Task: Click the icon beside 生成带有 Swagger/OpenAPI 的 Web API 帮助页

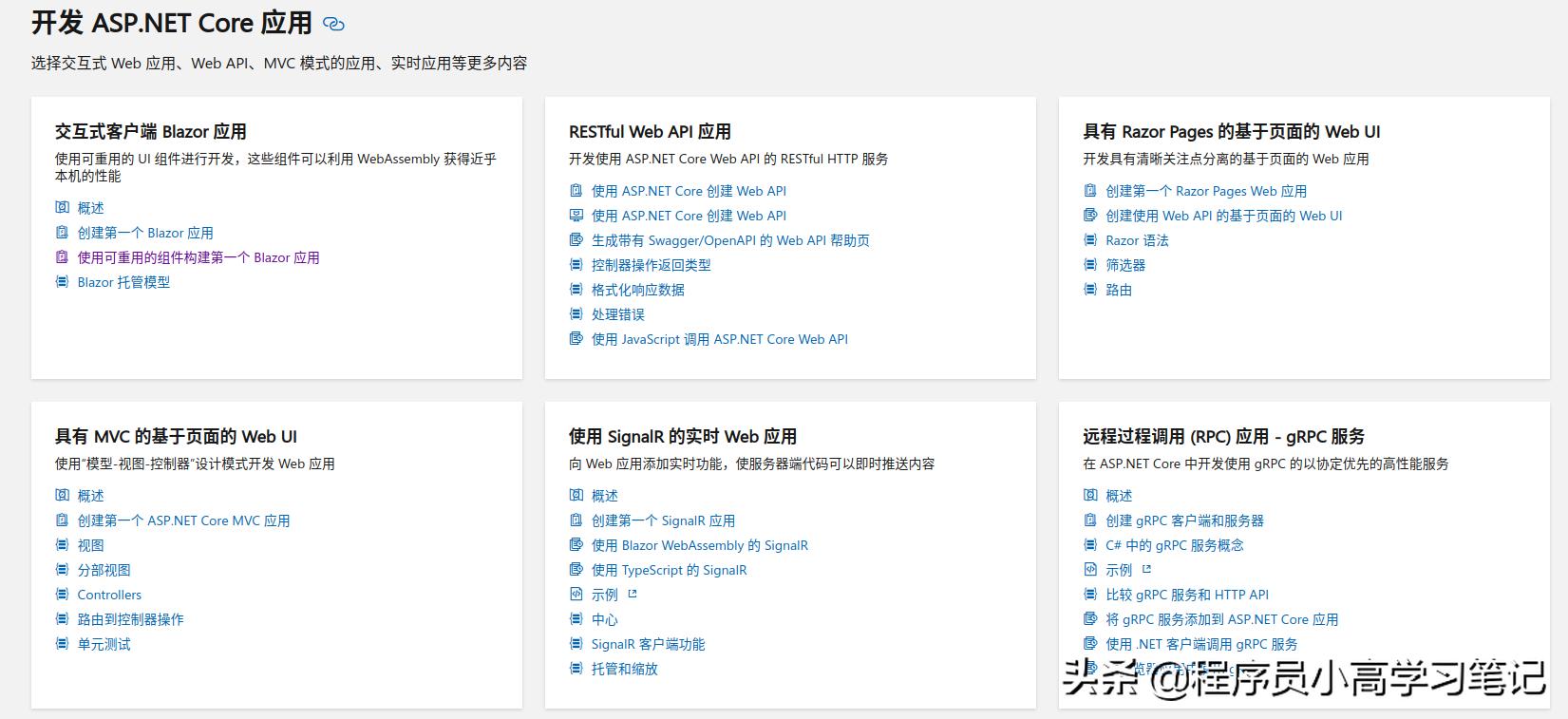Action: click(576, 239)
